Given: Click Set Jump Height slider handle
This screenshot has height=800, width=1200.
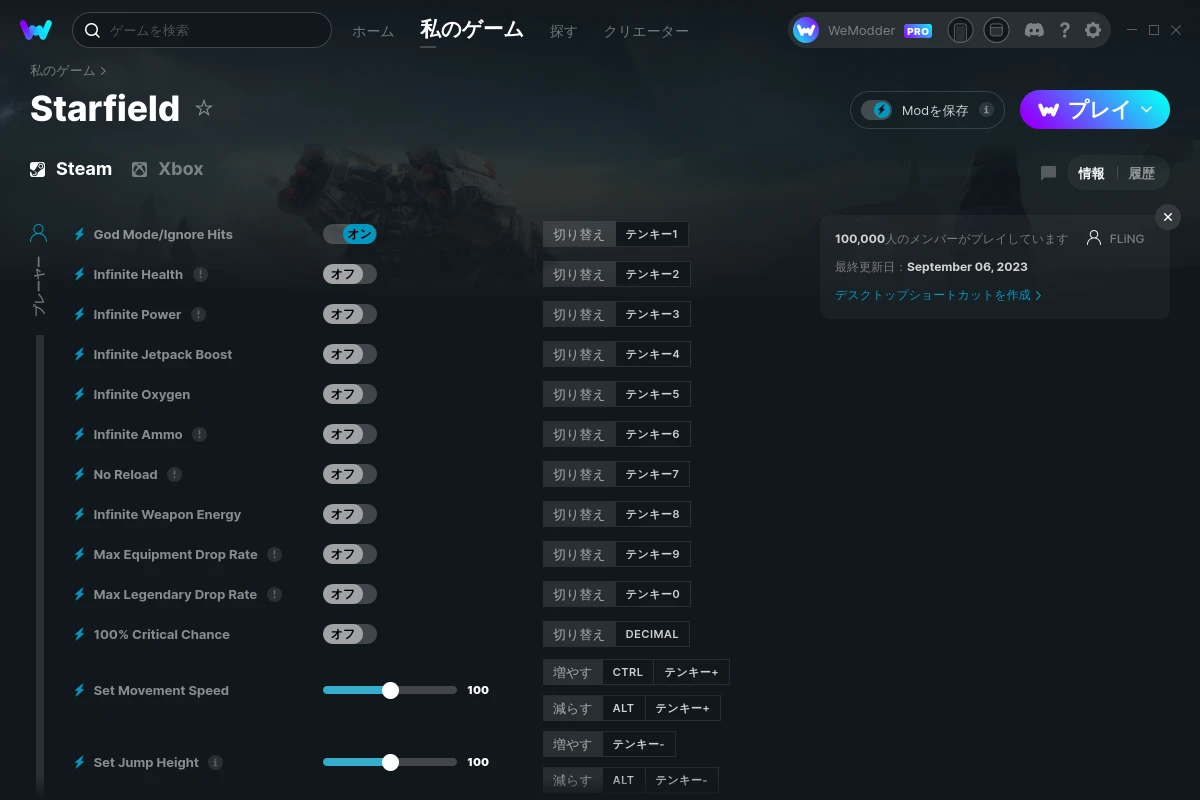Looking at the screenshot, I should [x=390, y=762].
